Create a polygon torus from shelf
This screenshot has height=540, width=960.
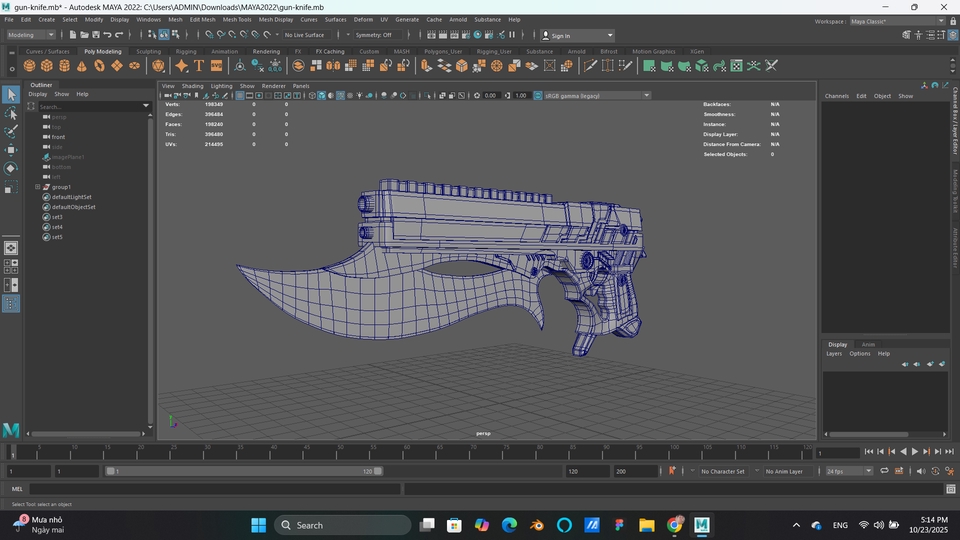pyautogui.click(x=99, y=66)
